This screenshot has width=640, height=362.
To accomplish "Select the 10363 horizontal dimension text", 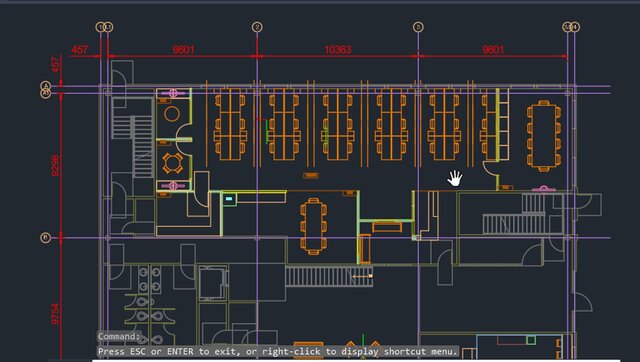I will [x=338, y=50].
